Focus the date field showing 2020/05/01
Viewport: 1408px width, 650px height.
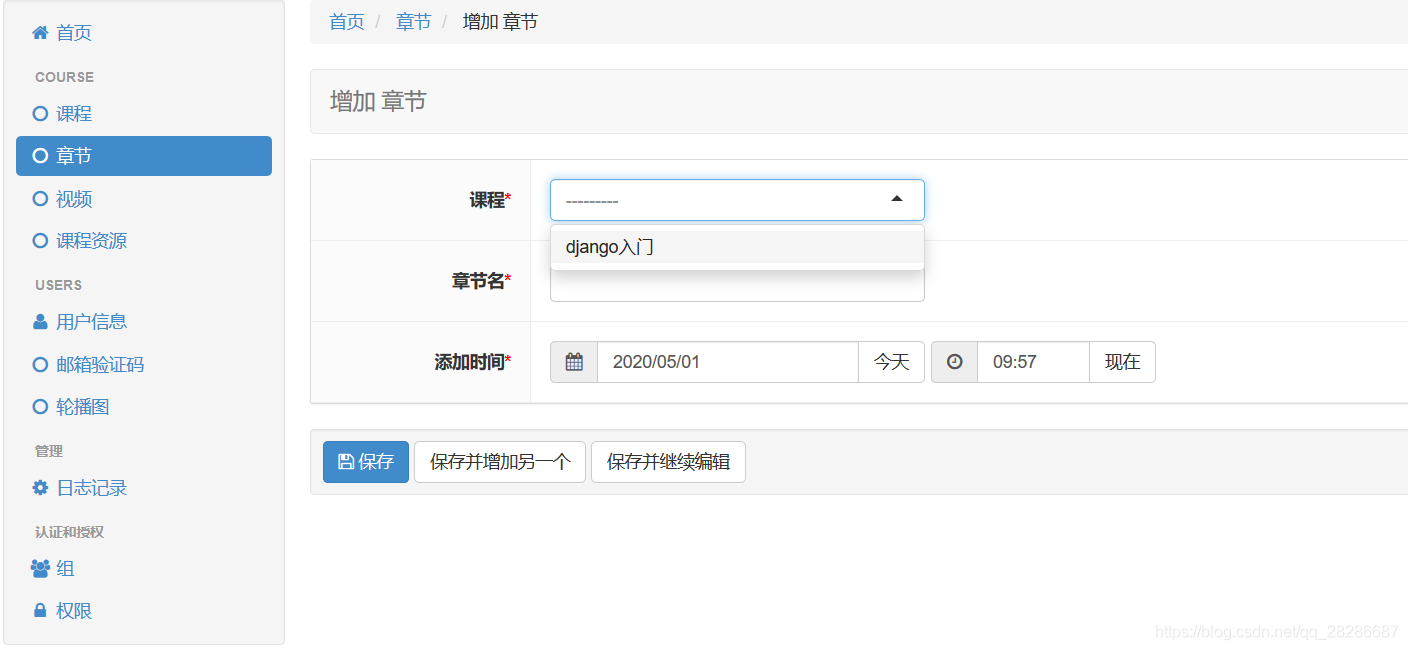(x=727, y=362)
